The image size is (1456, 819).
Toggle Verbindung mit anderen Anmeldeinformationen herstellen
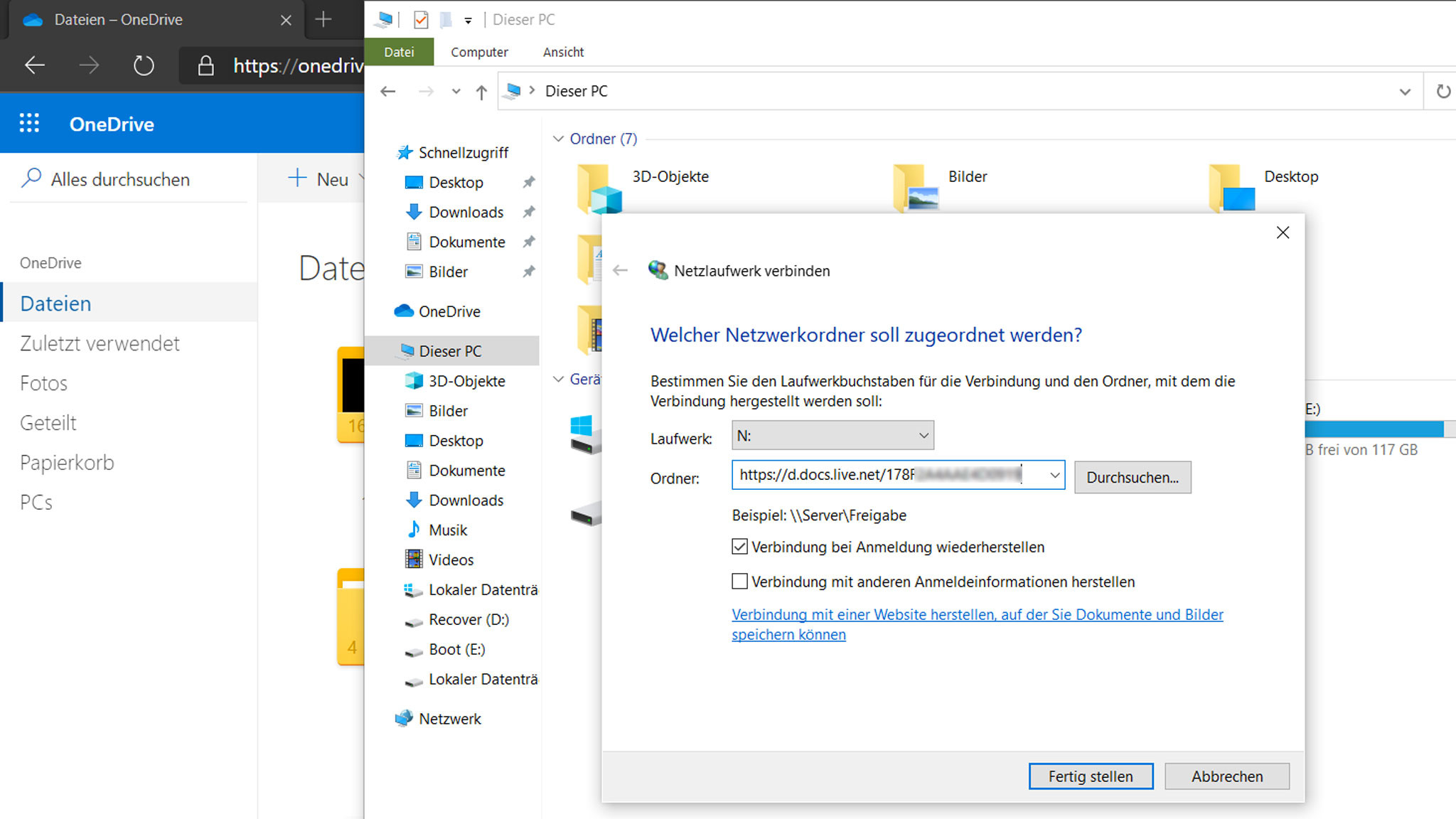pyautogui.click(x=740, y=581)
